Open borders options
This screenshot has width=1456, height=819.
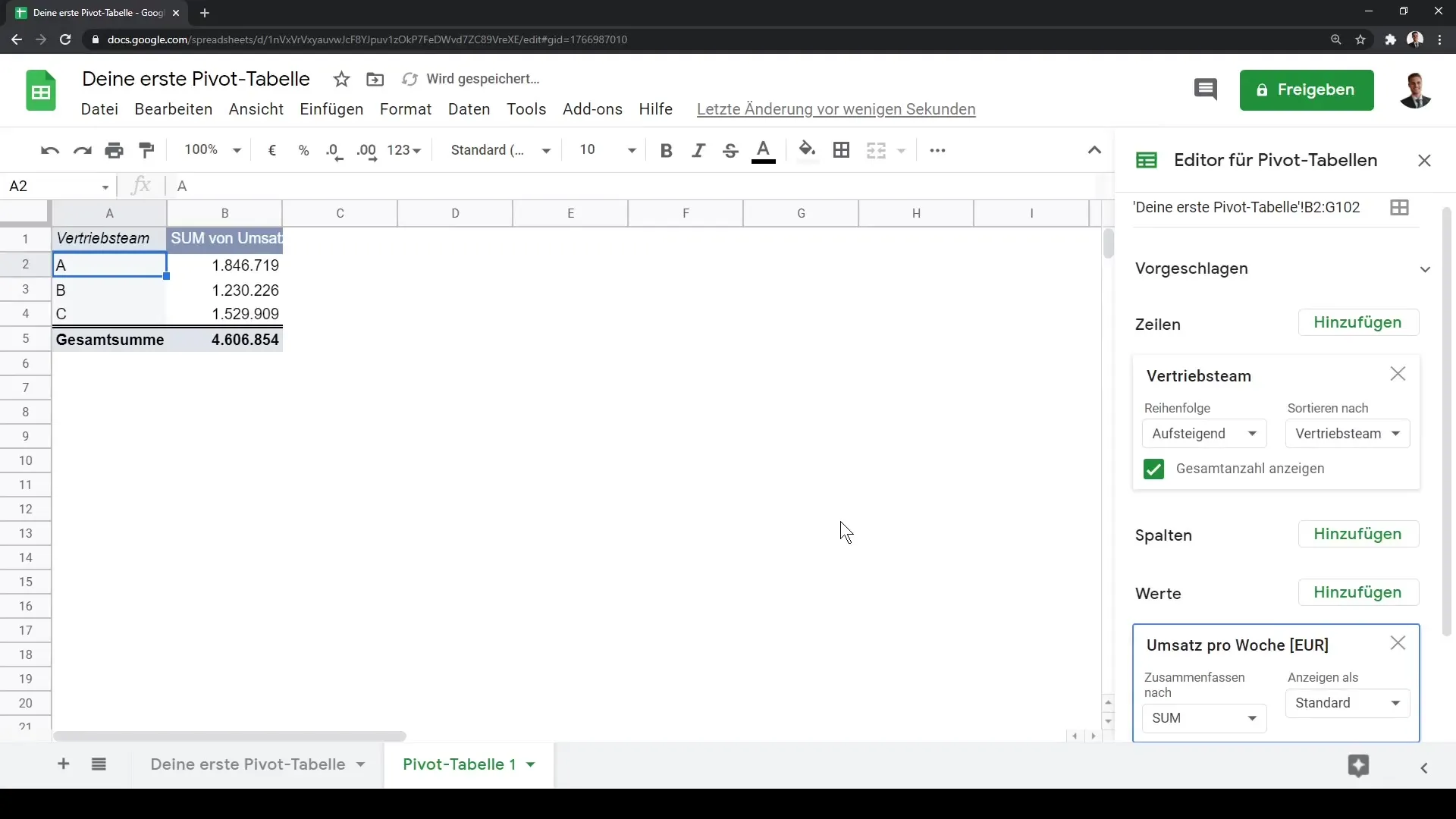pos(841,150)
